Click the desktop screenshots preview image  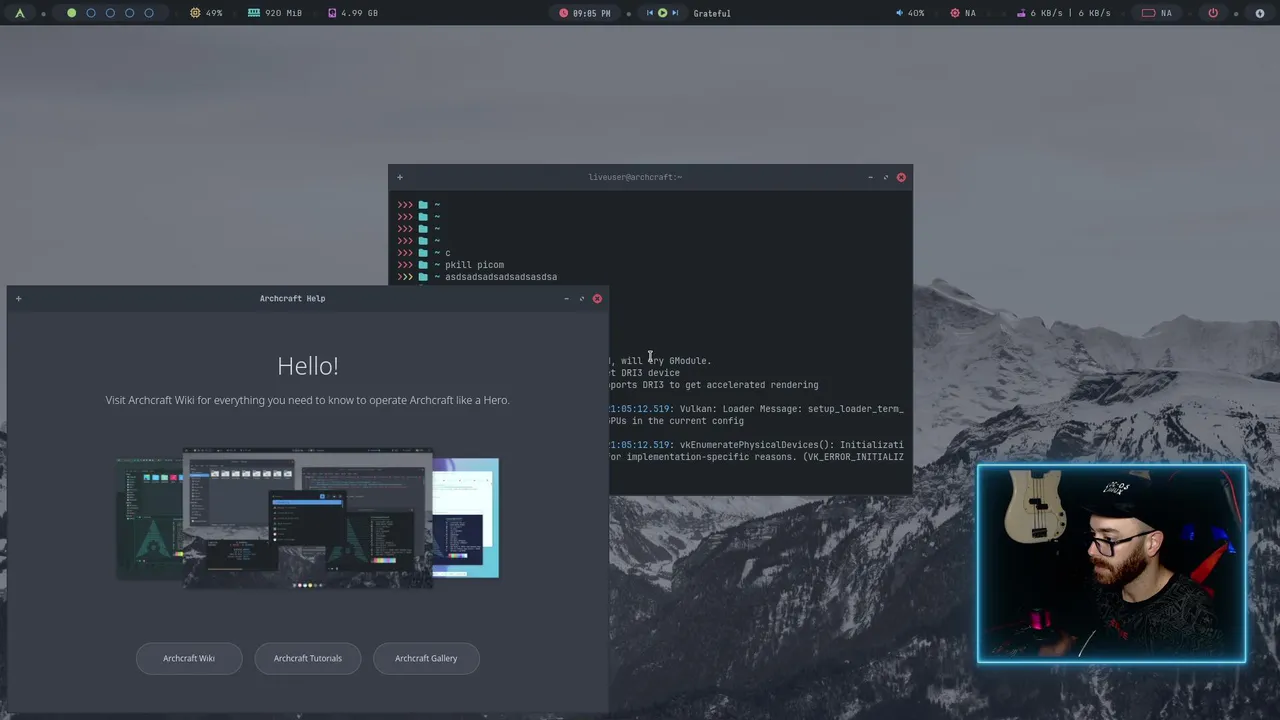coord(307,518)
